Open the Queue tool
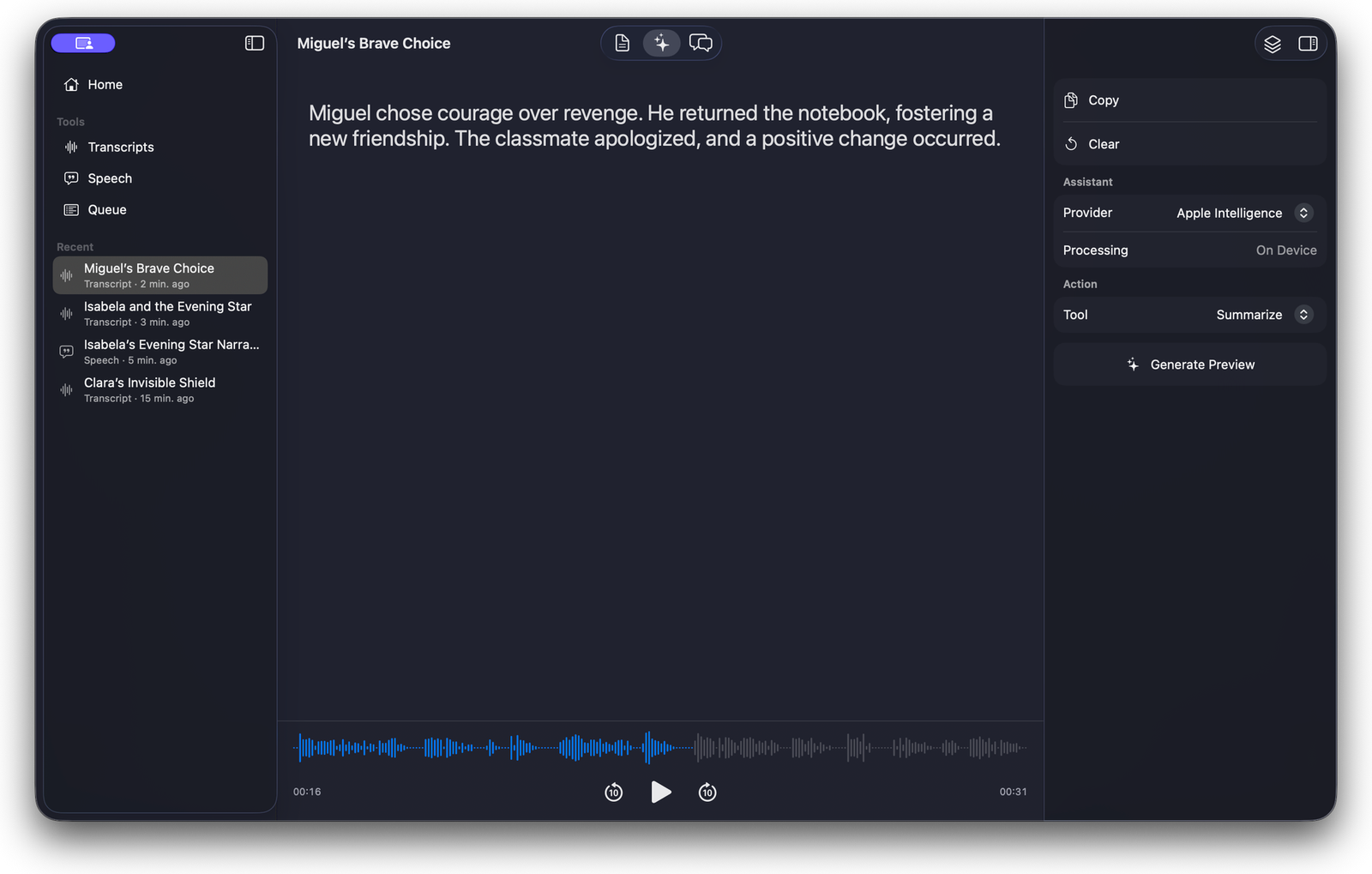The height and width of the screenshot is (874, 1372). (x=160, y=210)
